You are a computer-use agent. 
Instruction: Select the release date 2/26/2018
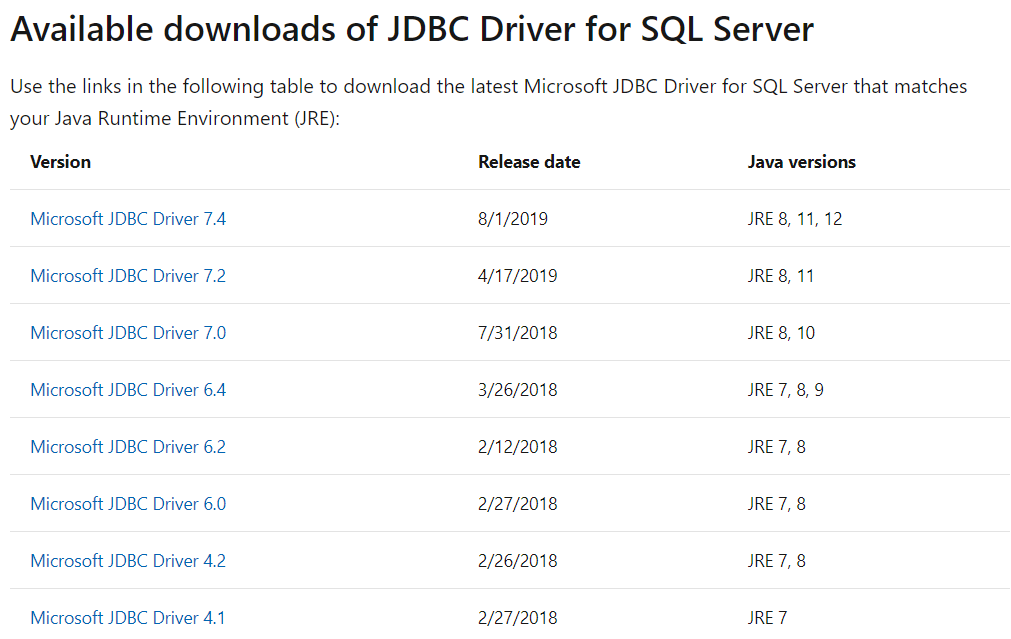point(517,561)
